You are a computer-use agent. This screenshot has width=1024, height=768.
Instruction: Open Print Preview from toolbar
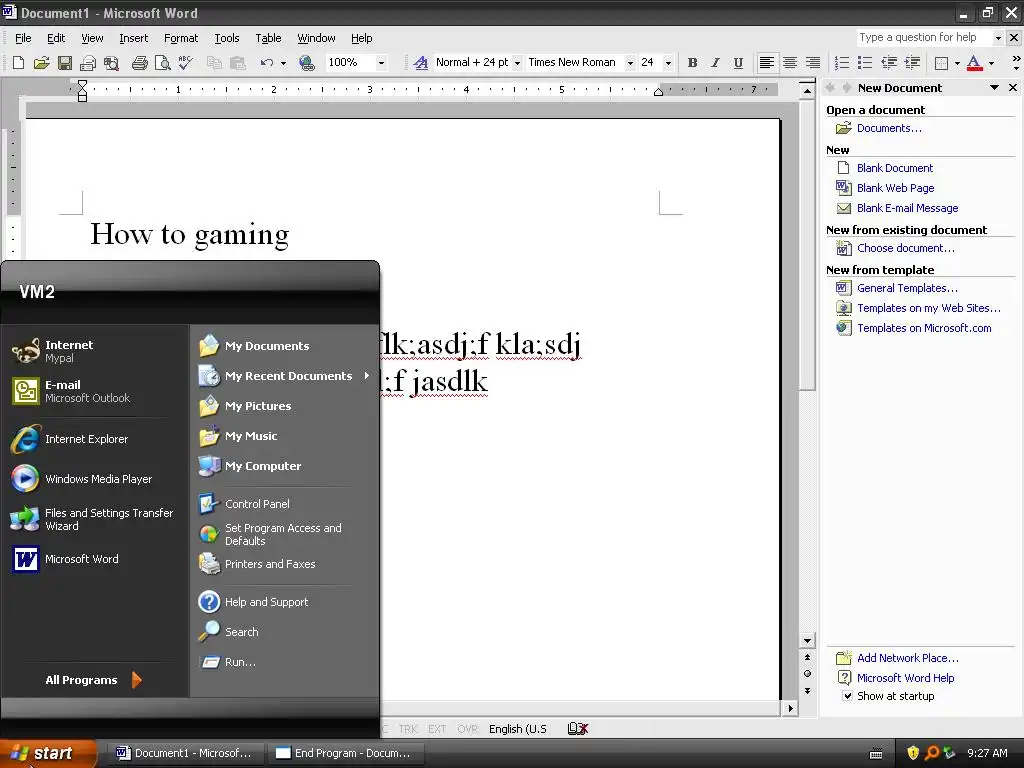[x=163, y=63]
